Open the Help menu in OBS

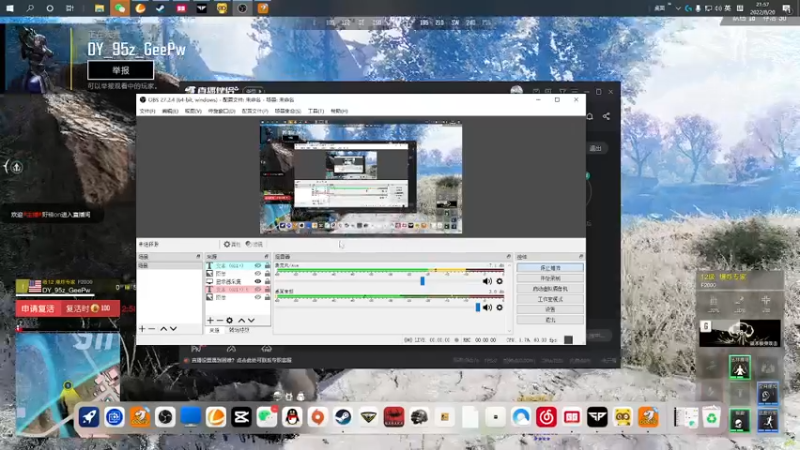[339, 111]
